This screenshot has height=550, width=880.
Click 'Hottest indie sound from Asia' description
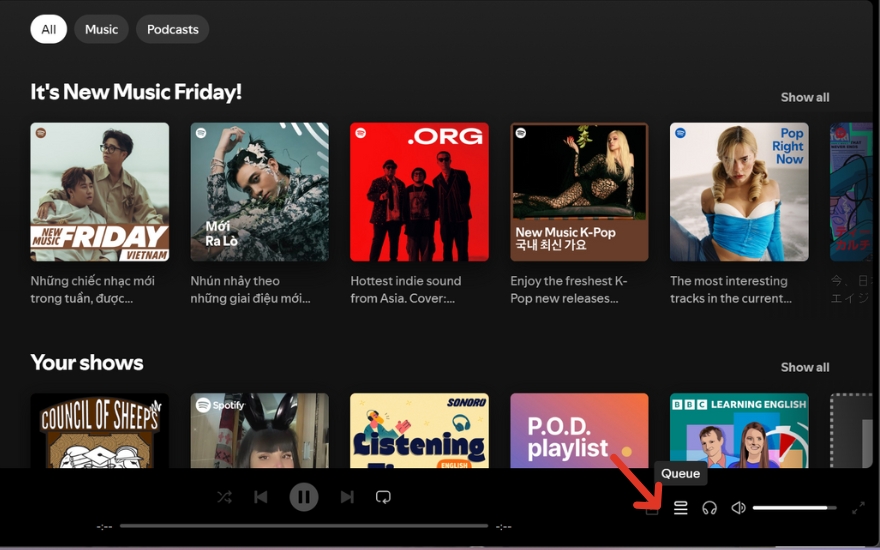tap(406, 290)
